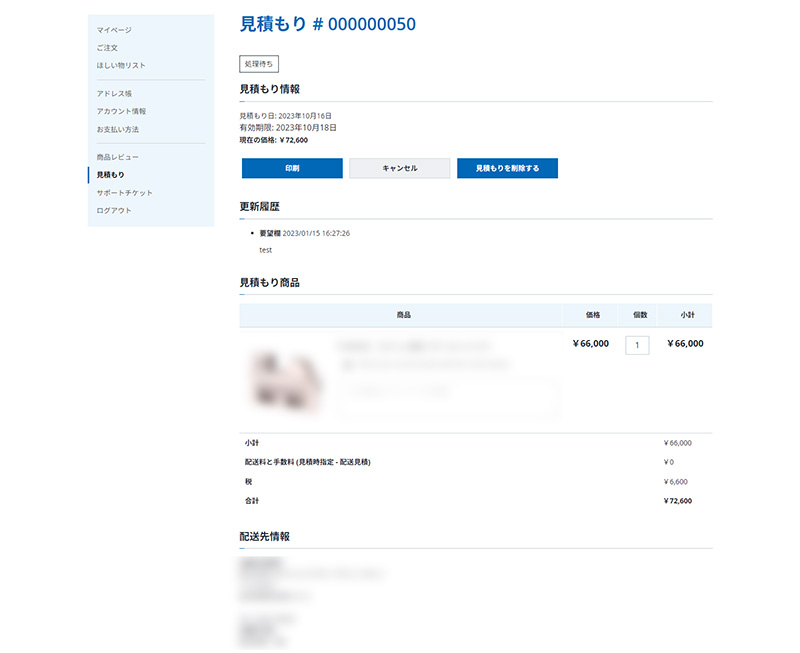Open the ほしい物リスト page
Screen dimensions: 800x653
121,66
